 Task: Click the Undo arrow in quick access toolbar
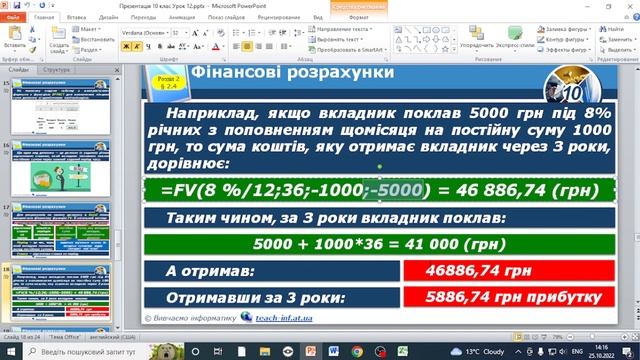click(27, 5)
